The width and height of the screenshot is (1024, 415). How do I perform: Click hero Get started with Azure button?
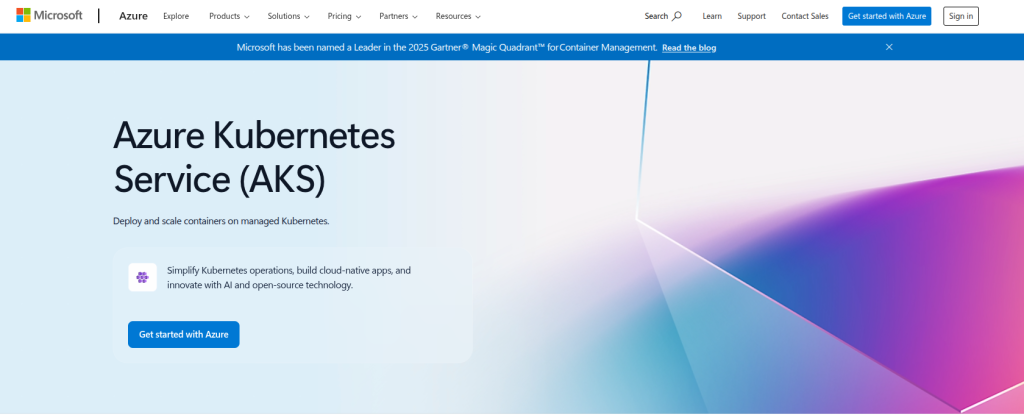184,335
